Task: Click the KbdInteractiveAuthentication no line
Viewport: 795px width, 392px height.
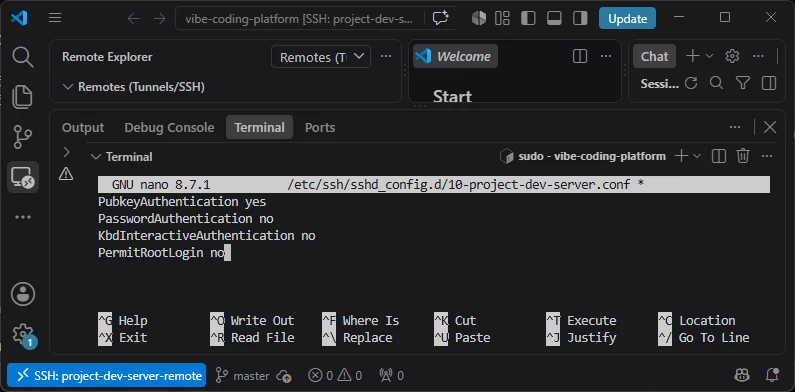Action: click(206, 236)
